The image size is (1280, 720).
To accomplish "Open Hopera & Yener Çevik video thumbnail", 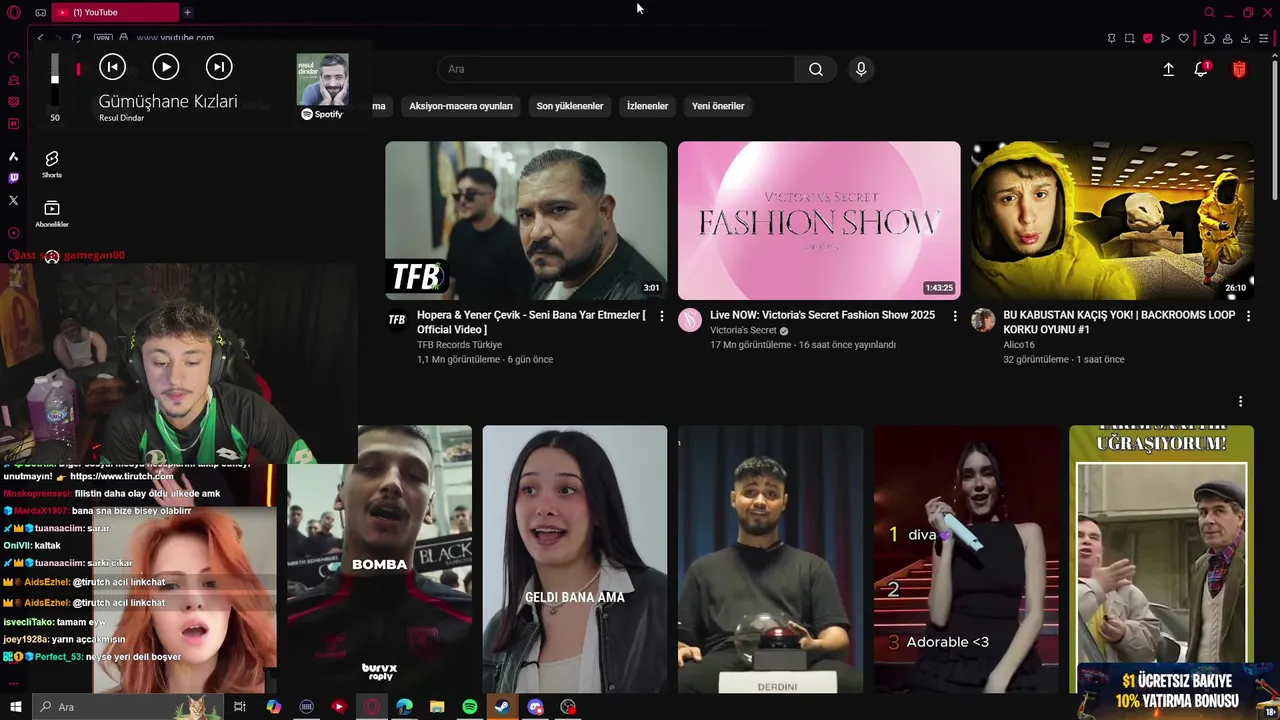I will tap(526, 220).
